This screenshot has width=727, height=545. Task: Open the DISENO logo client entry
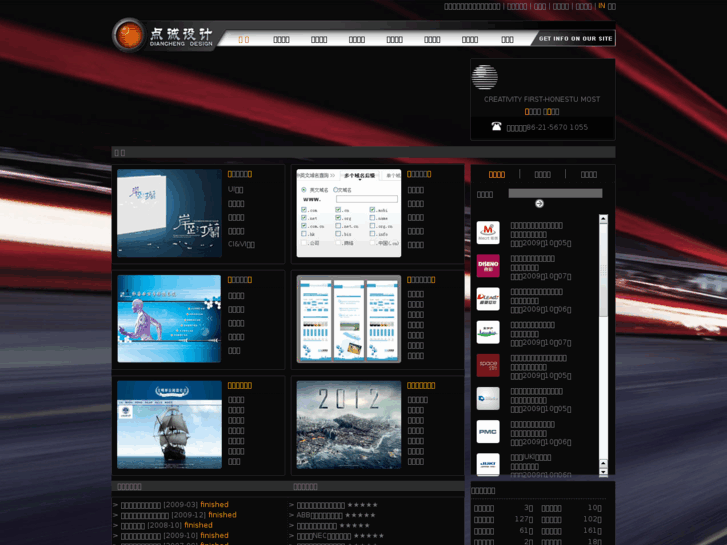pyautogui.click(x=488, y=266)
